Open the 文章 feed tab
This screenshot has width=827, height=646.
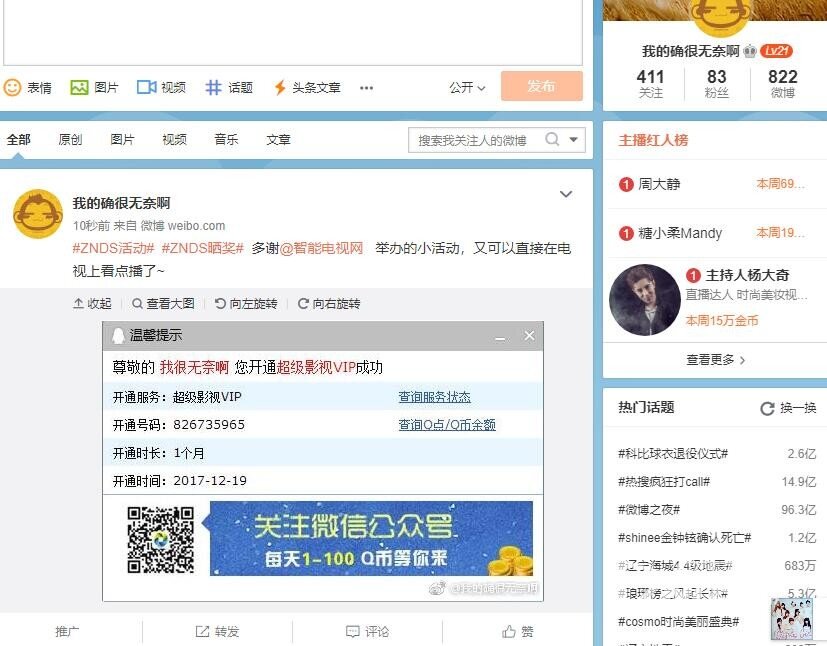click(278, 140)
